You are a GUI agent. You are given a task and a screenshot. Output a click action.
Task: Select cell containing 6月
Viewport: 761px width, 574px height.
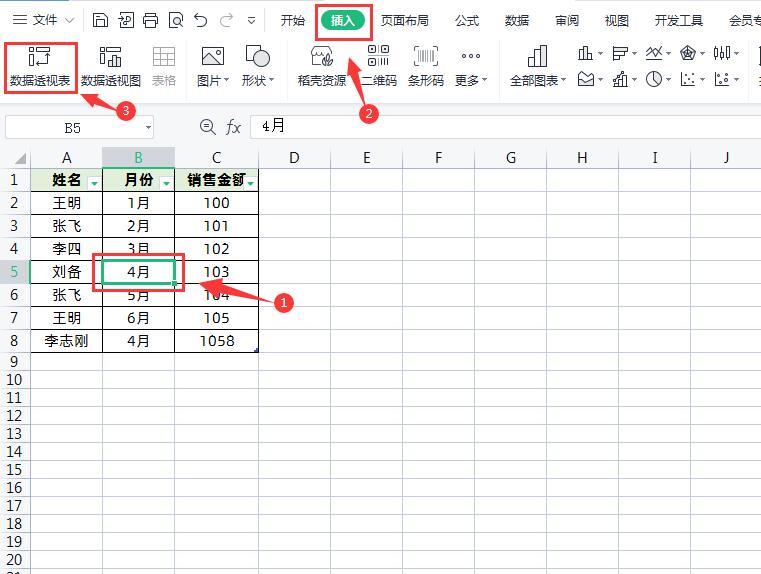click(138, 318)
